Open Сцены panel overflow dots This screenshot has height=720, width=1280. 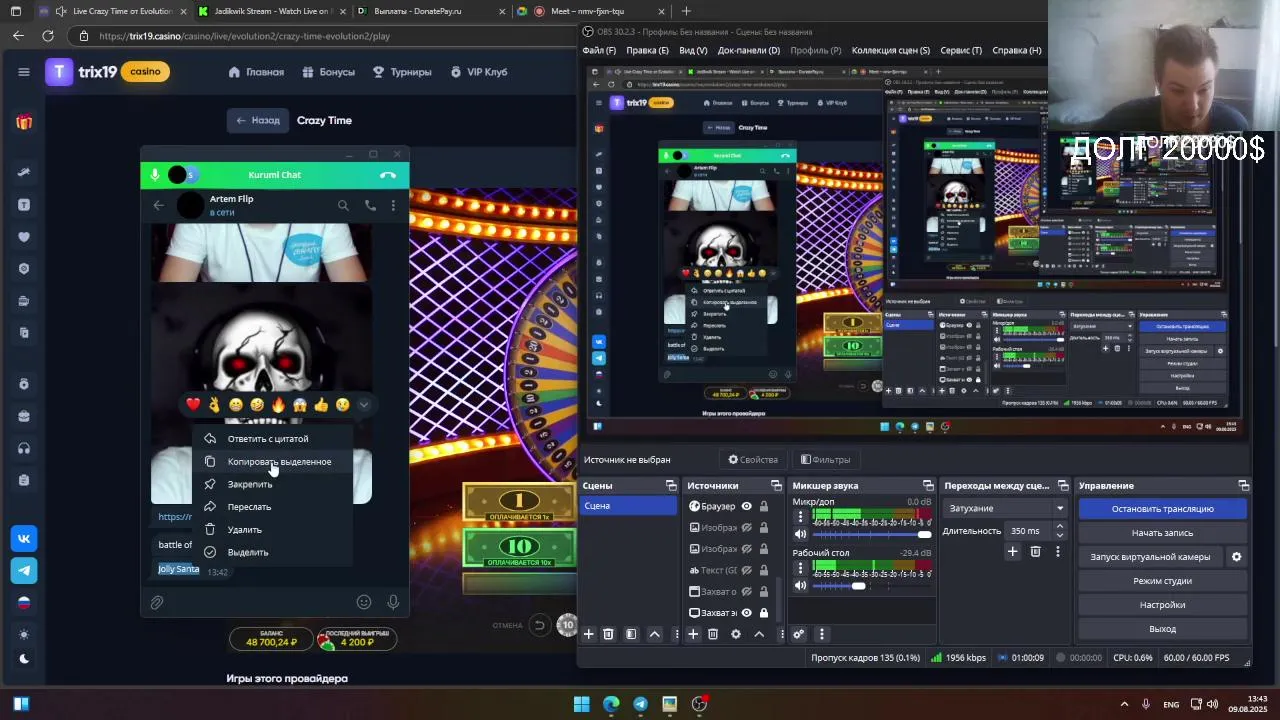click(x=676, y=634)
